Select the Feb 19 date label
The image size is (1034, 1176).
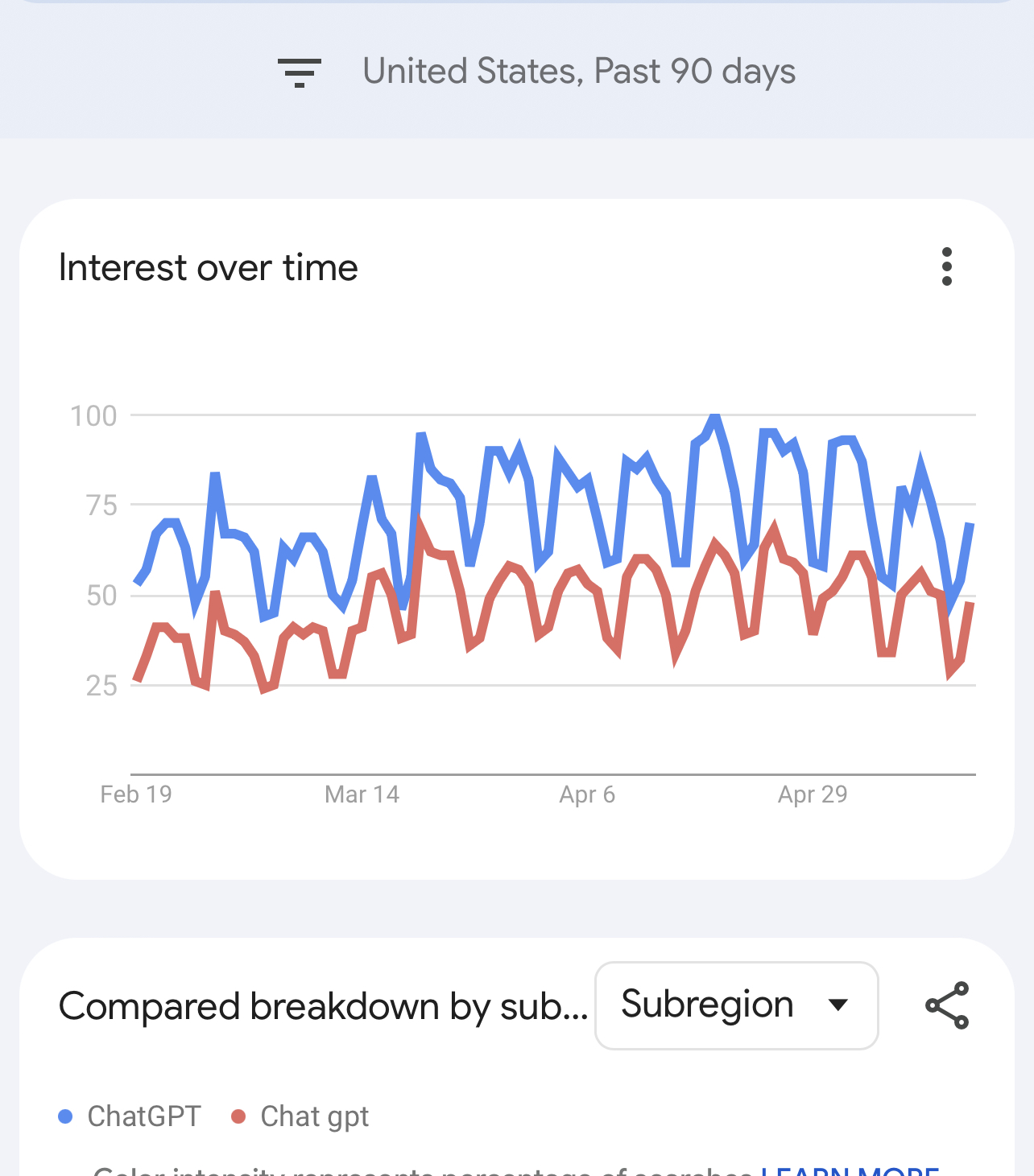click(136, 794)
